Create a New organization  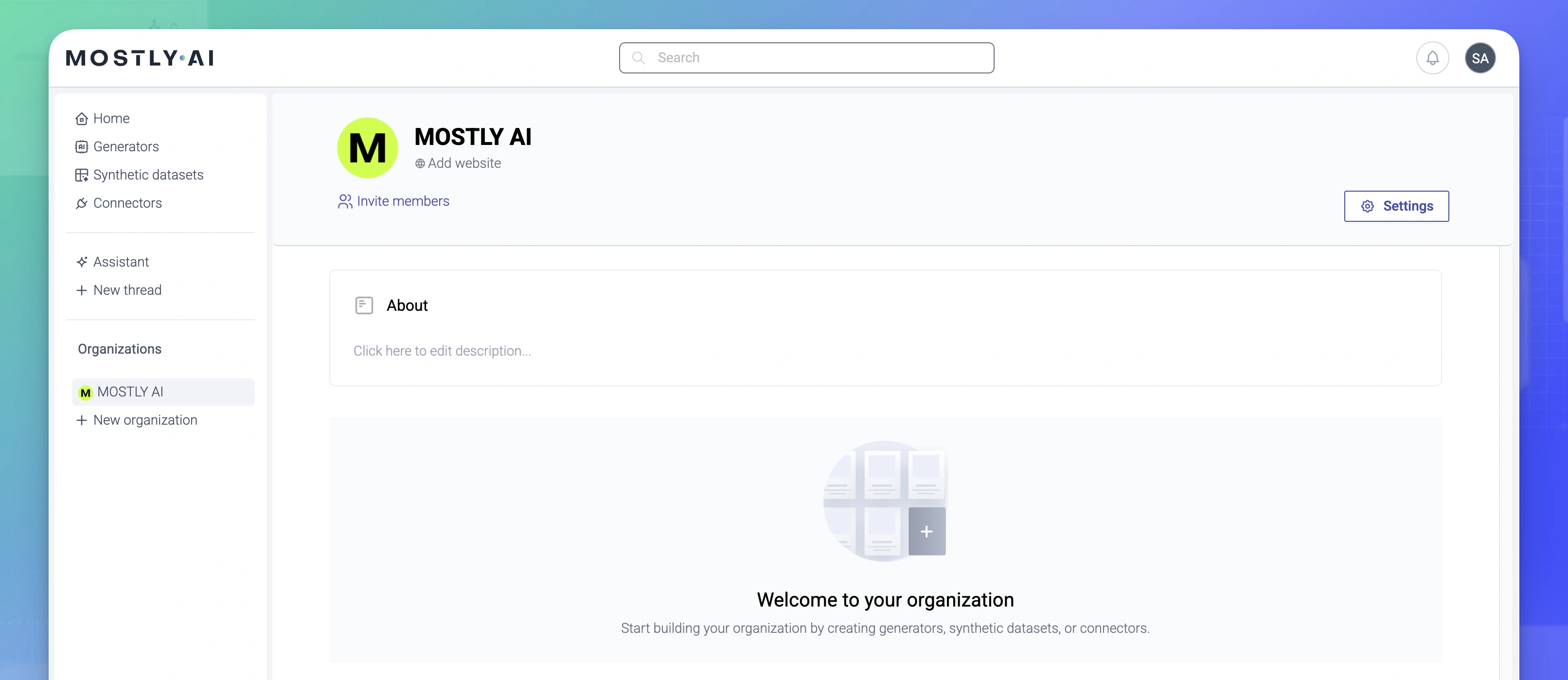coord(136,420)
